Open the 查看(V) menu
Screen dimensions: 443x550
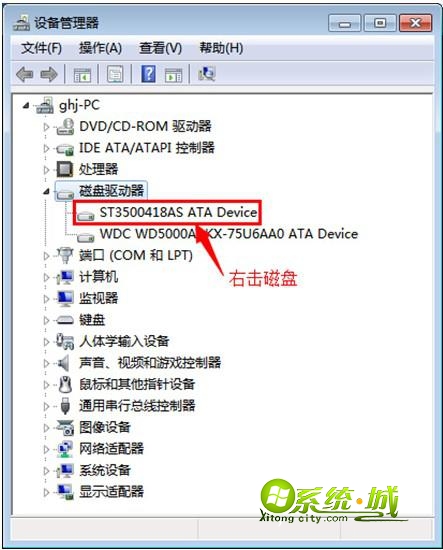160,48
